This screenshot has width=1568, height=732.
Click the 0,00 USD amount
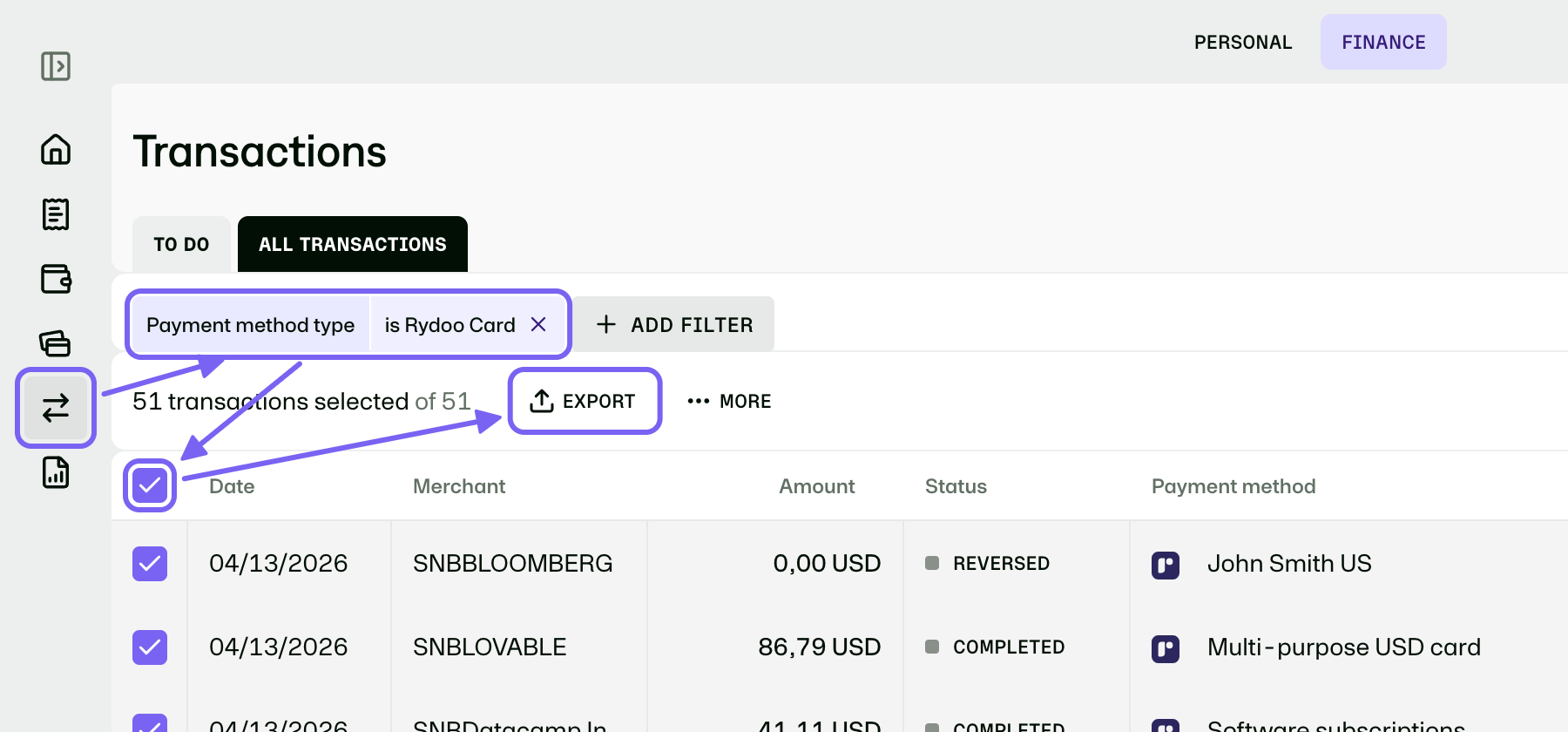pyautogui.click(x=828, y=564)
